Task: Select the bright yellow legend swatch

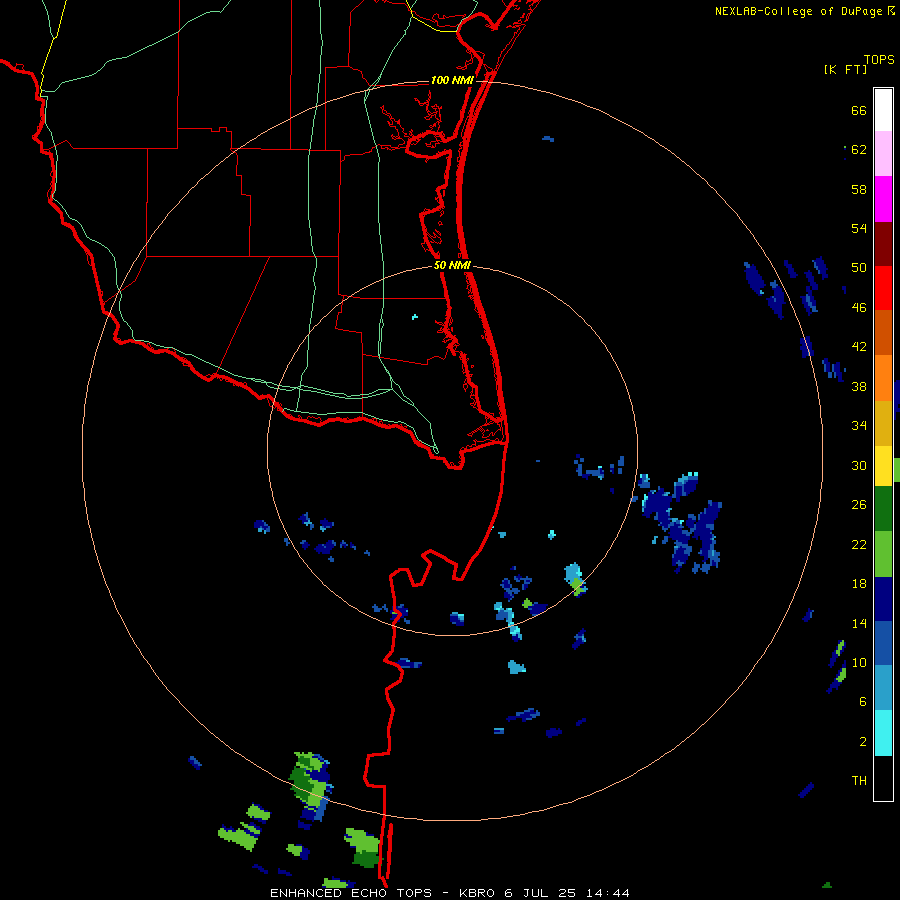Action: (x=883, y=465)
